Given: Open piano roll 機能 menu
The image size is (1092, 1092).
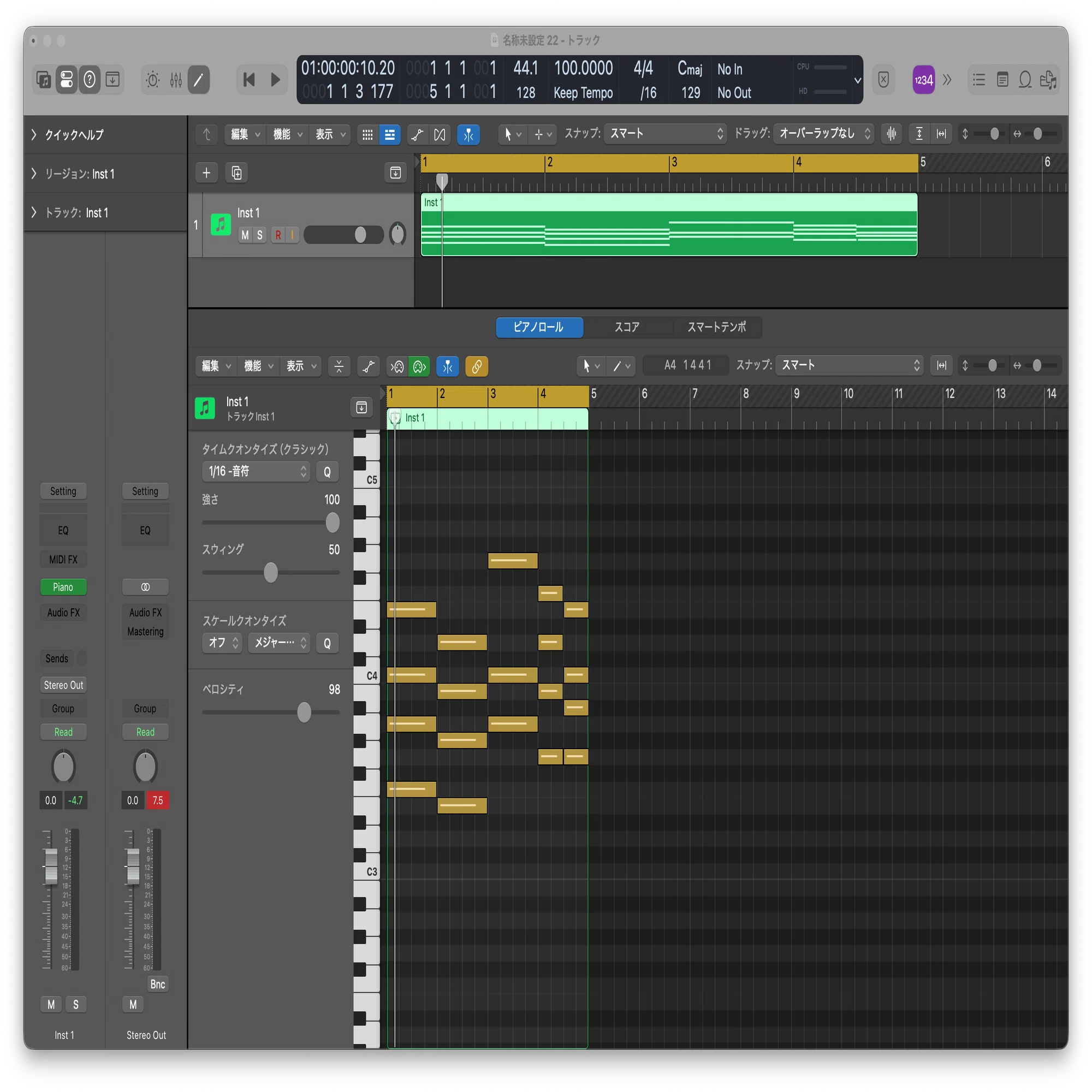Looking at the screenshot, I should click(x=258, y=366).
